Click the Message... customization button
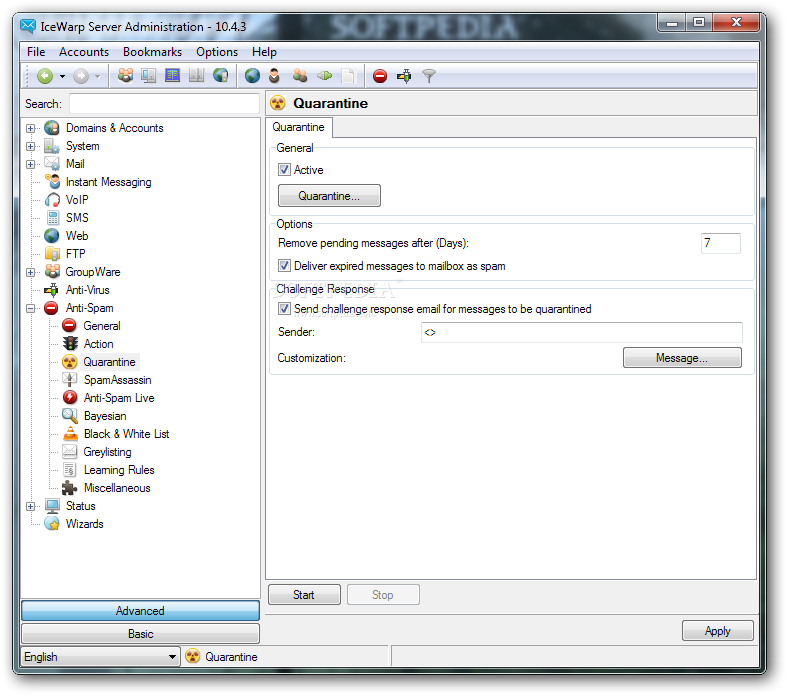Screen dimensions: 787x695 (682, 358)
